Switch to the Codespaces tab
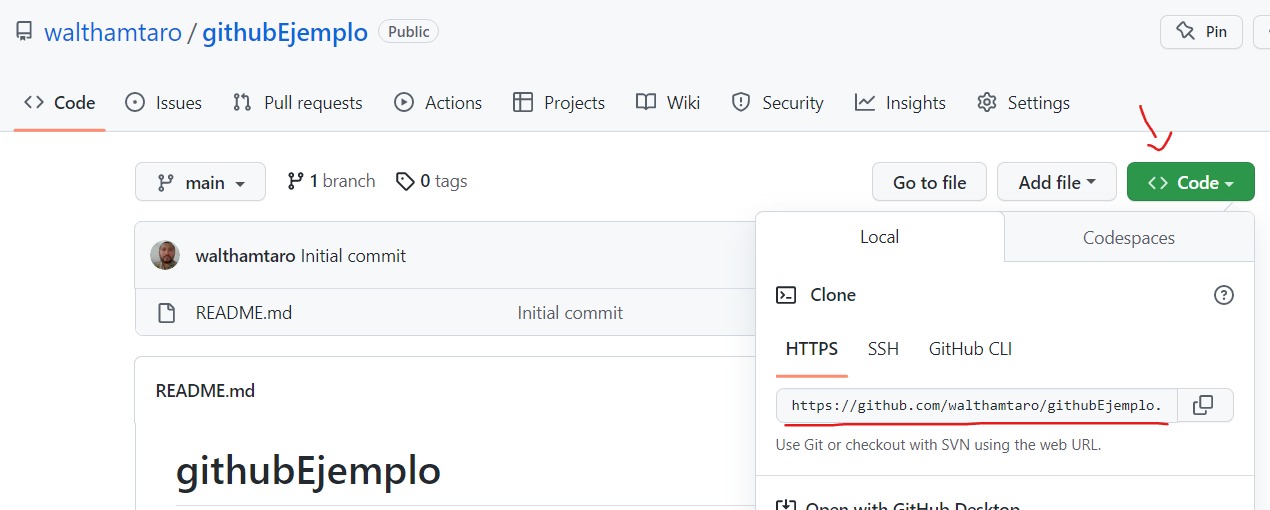The height and width of the screenshot is (510, 1270). point(1129,238)
